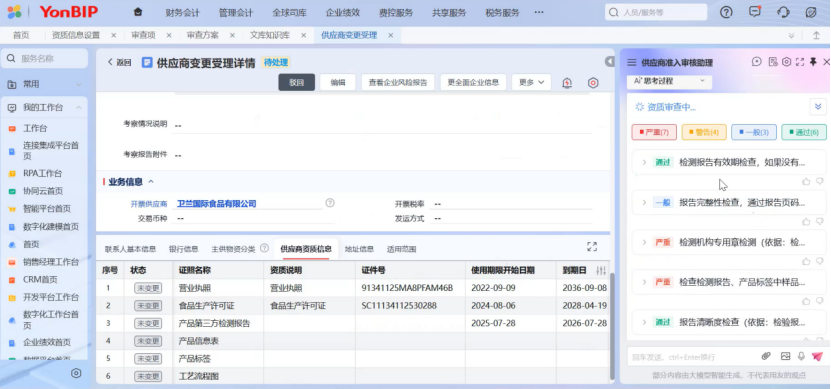831x389 pixels.
Task: Open the help question mark icon
Action: [727, 12]
